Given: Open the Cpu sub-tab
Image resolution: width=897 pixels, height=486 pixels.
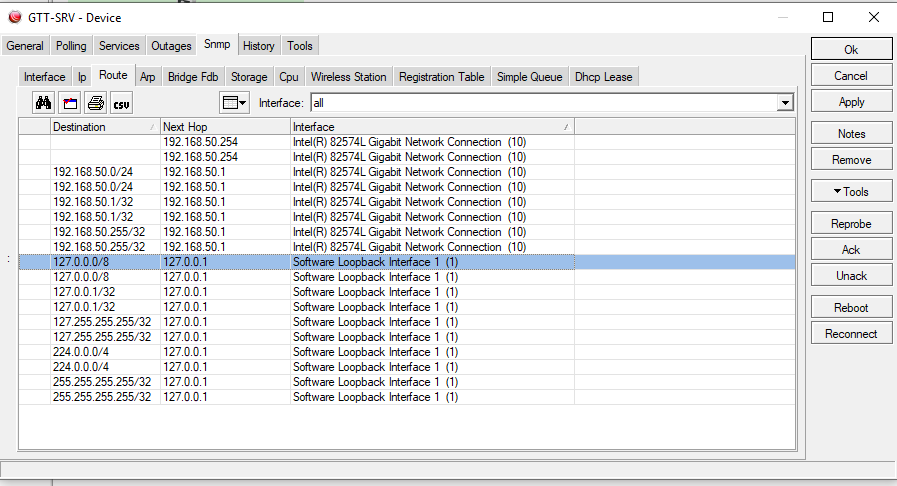Looking at the screenshot, I should click(289, 77).
